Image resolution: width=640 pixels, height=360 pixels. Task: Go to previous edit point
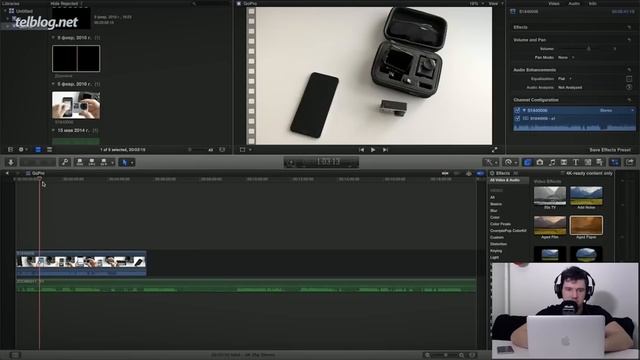361,150
